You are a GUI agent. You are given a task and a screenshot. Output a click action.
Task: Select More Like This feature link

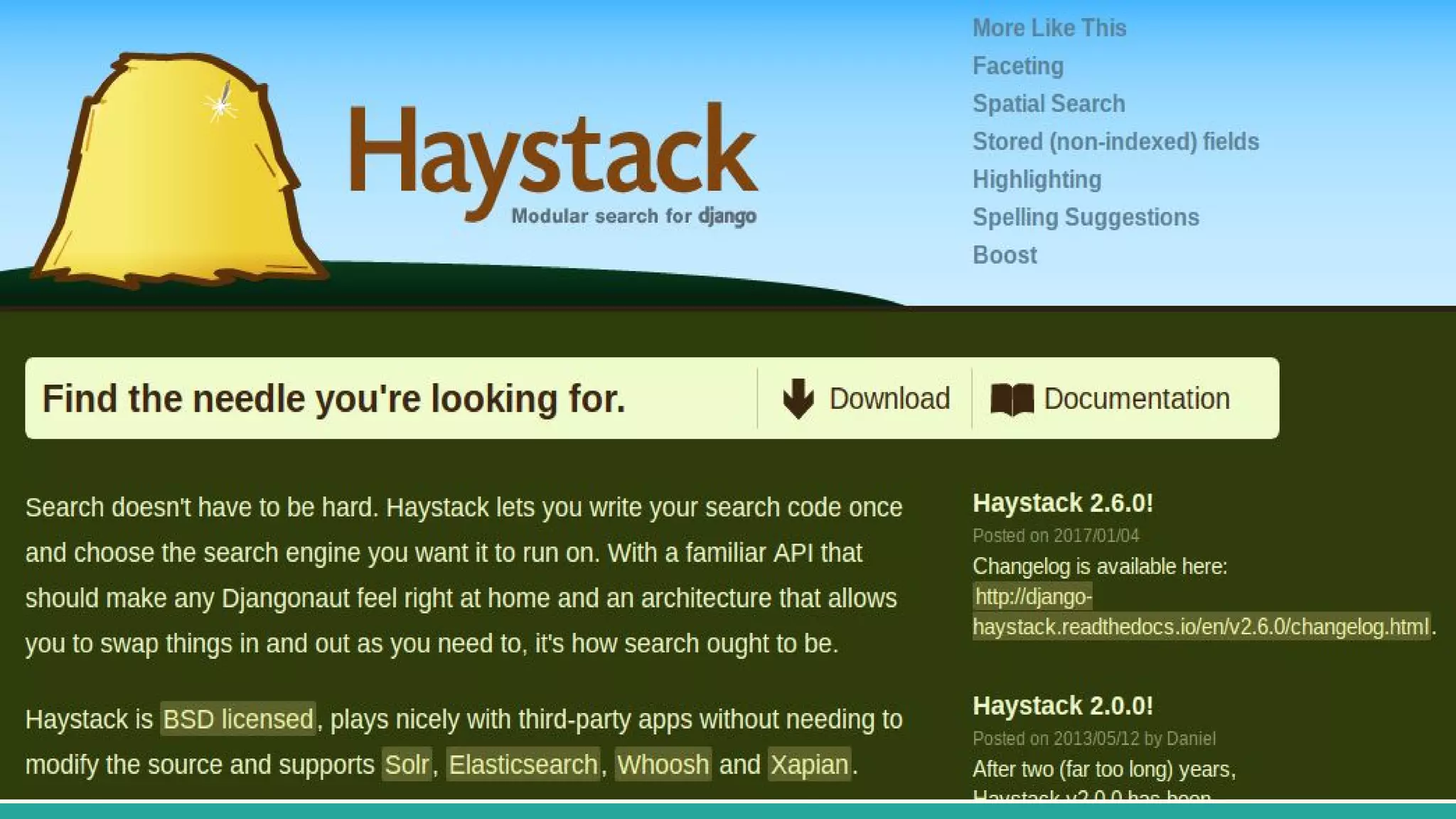(x=1049, y=28)
